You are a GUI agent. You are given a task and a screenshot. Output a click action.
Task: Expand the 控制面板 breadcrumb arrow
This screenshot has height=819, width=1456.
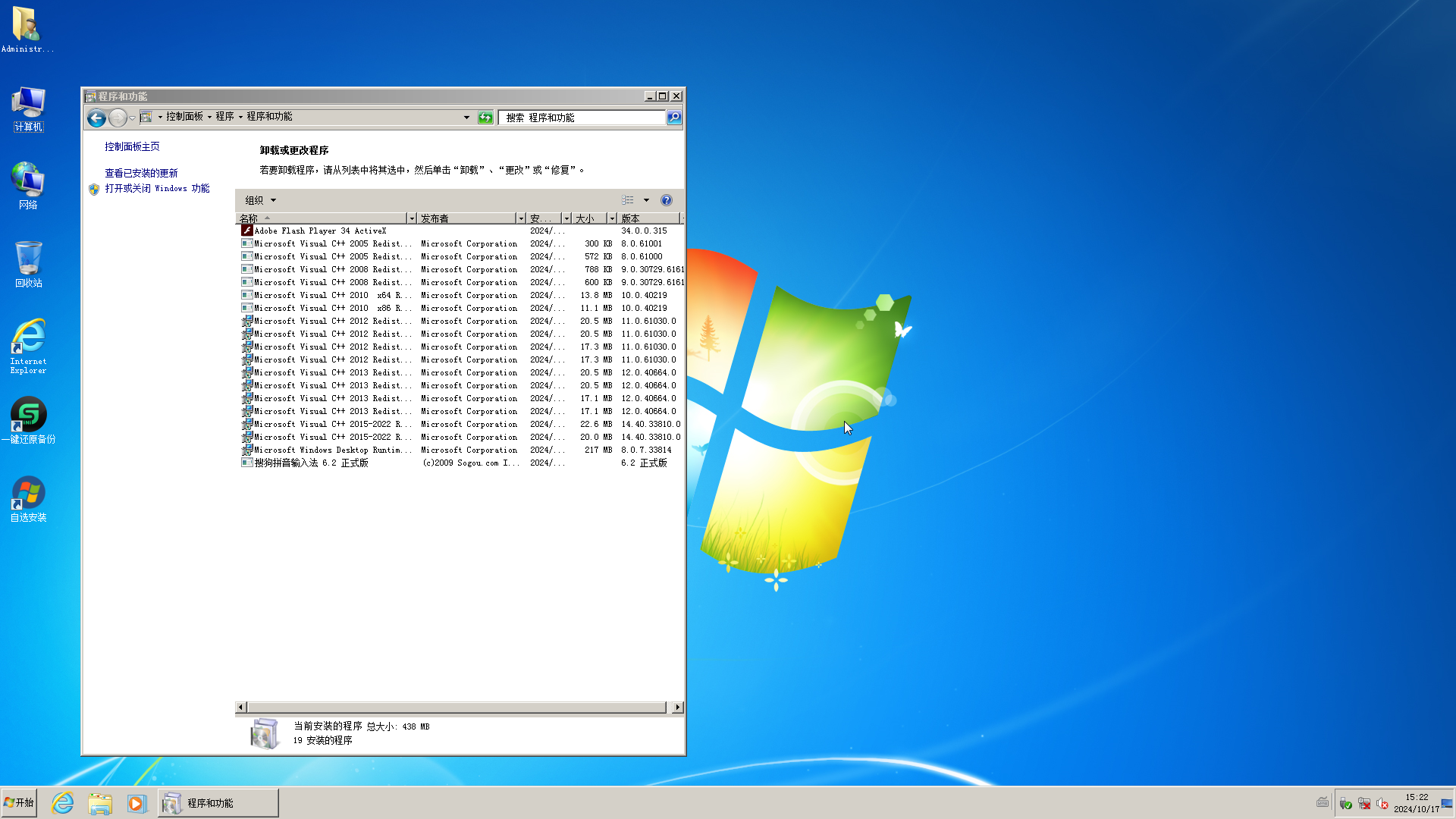coord(210,117)
